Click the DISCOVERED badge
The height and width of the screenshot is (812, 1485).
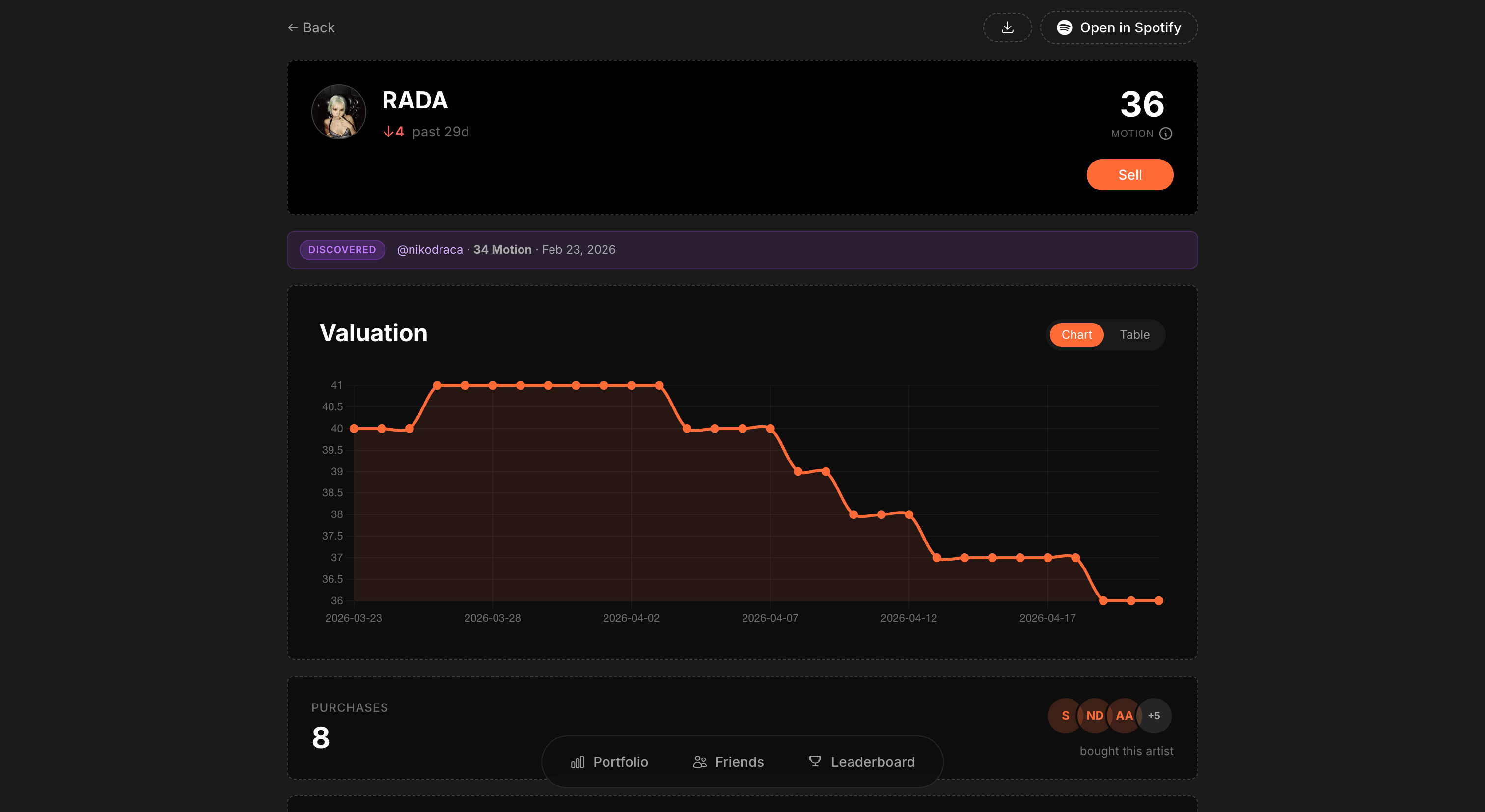pos(342,249)
